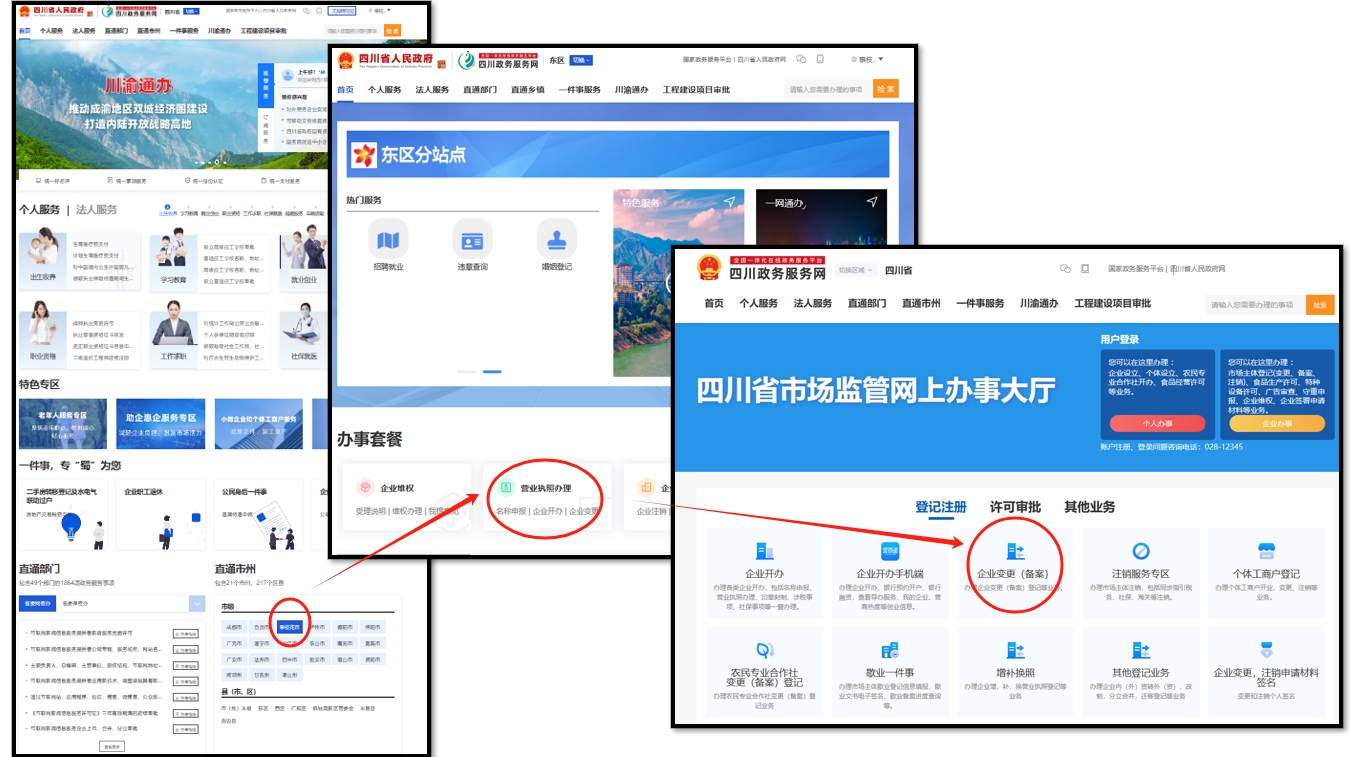Open 直通乡镇 in the 东区 nav bar
This screenshot has width=1350, height=757.
528,90
